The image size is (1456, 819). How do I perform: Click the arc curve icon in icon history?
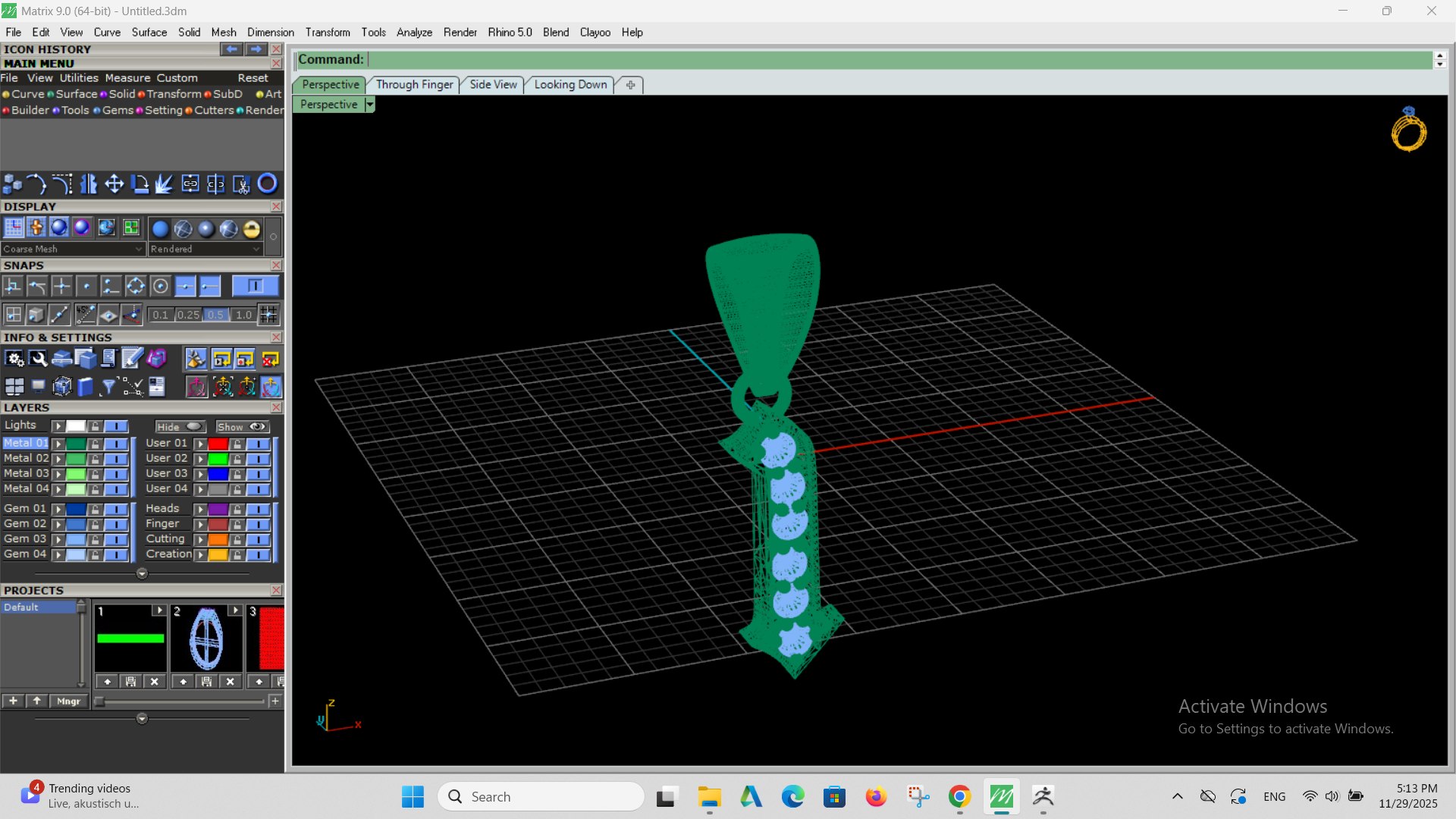coord(36,184)
